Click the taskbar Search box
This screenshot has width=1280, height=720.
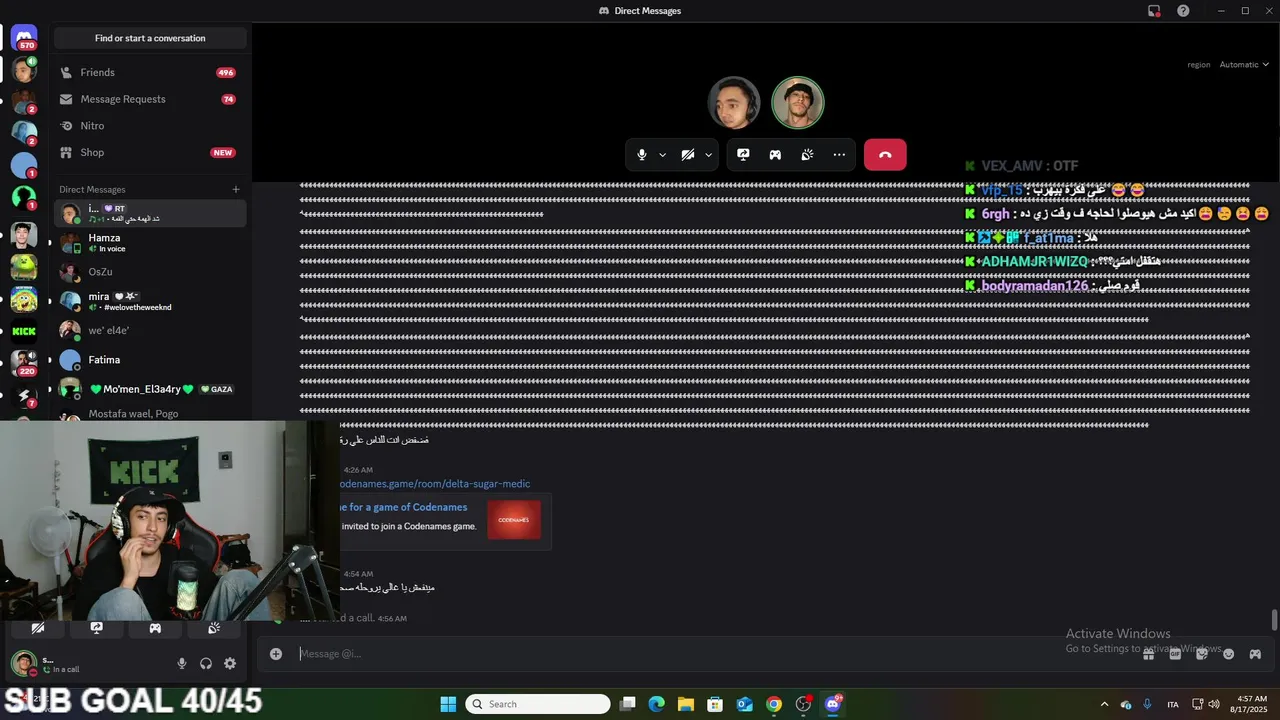click(x=538, y=704)
